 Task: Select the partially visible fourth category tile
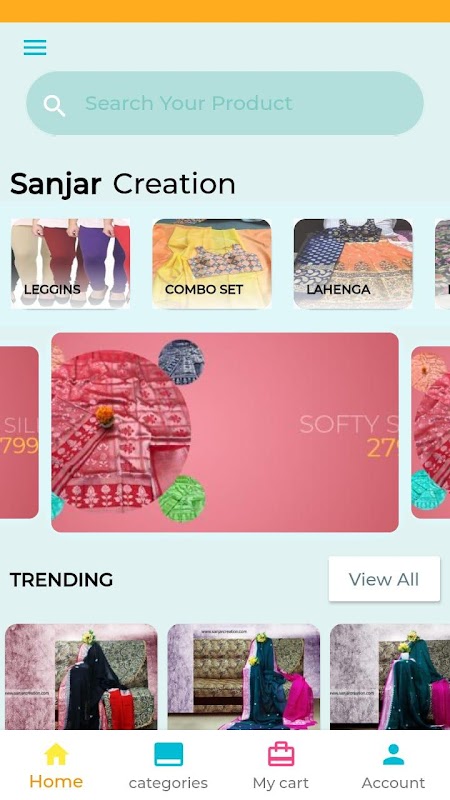442,264
